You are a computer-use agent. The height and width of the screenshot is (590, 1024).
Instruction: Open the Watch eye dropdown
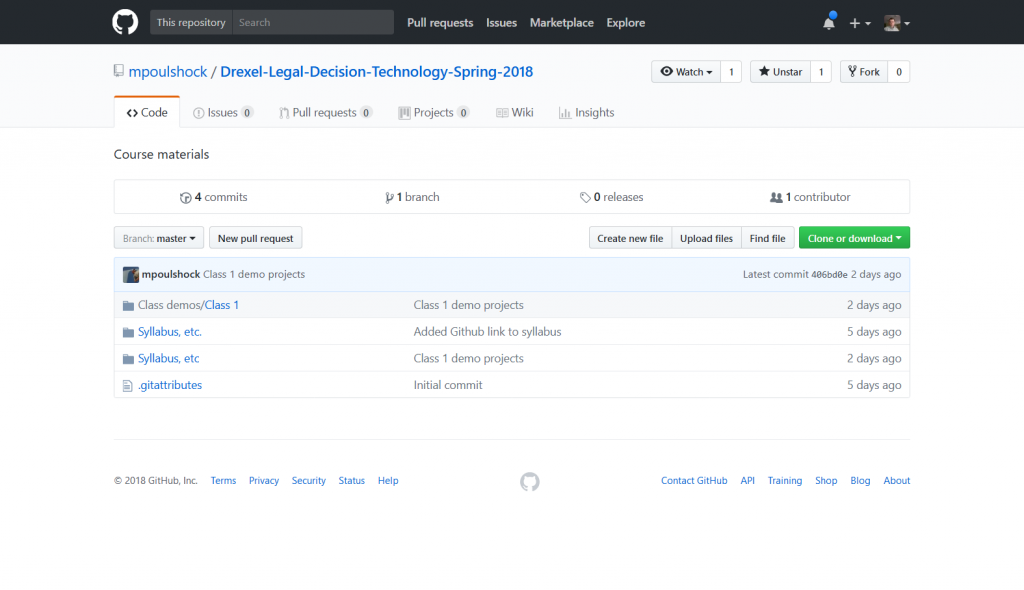[686, 72]
